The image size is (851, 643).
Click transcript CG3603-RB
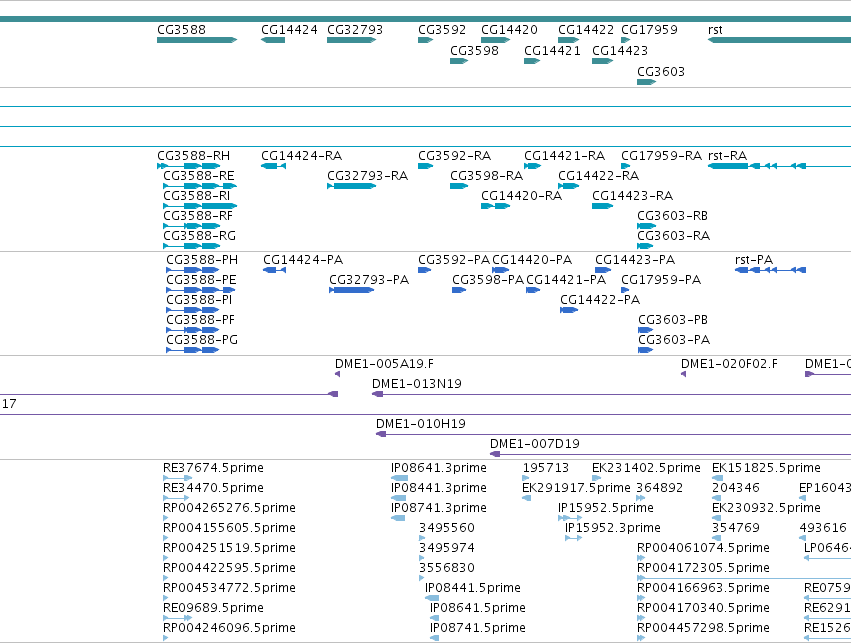pos(647,226)
